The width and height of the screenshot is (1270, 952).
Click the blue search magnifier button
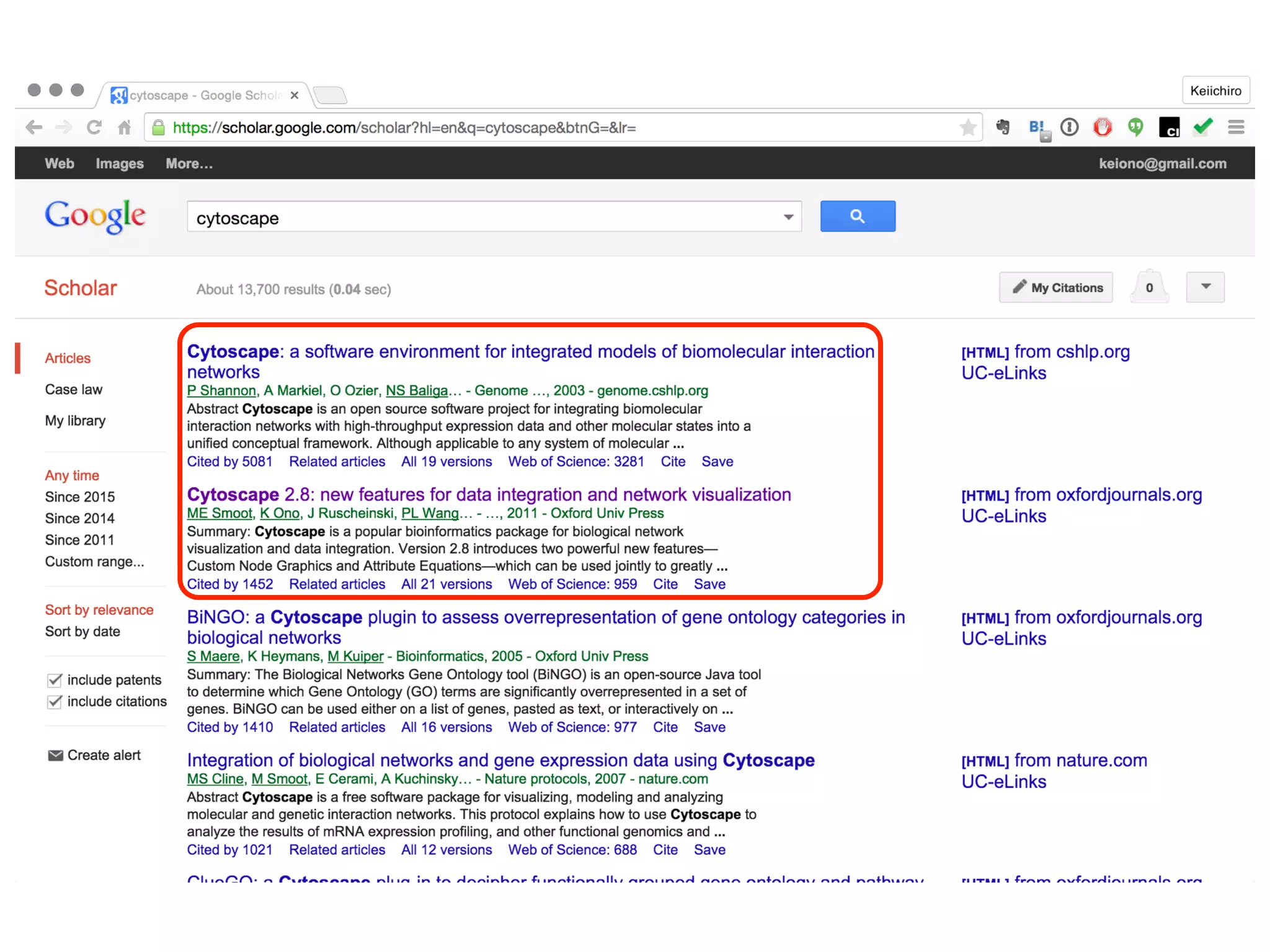click(x=857, y=216)
